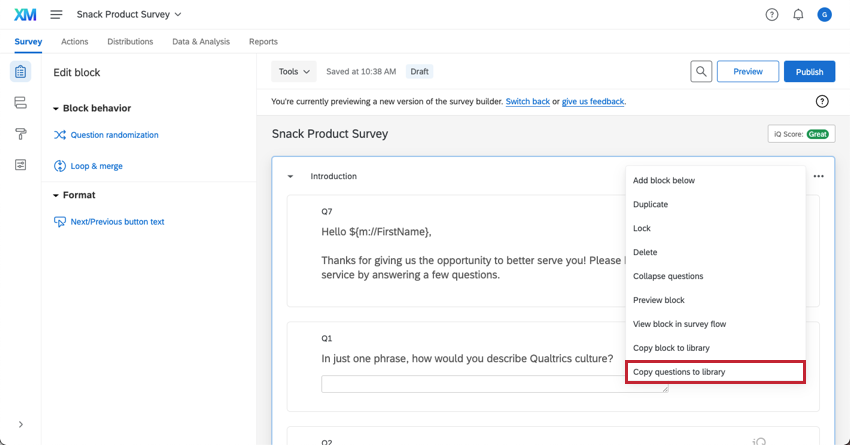Click the Question randomization shuffle icon
The width and height of the screenshot is (850, 445).
pos(60,135)
